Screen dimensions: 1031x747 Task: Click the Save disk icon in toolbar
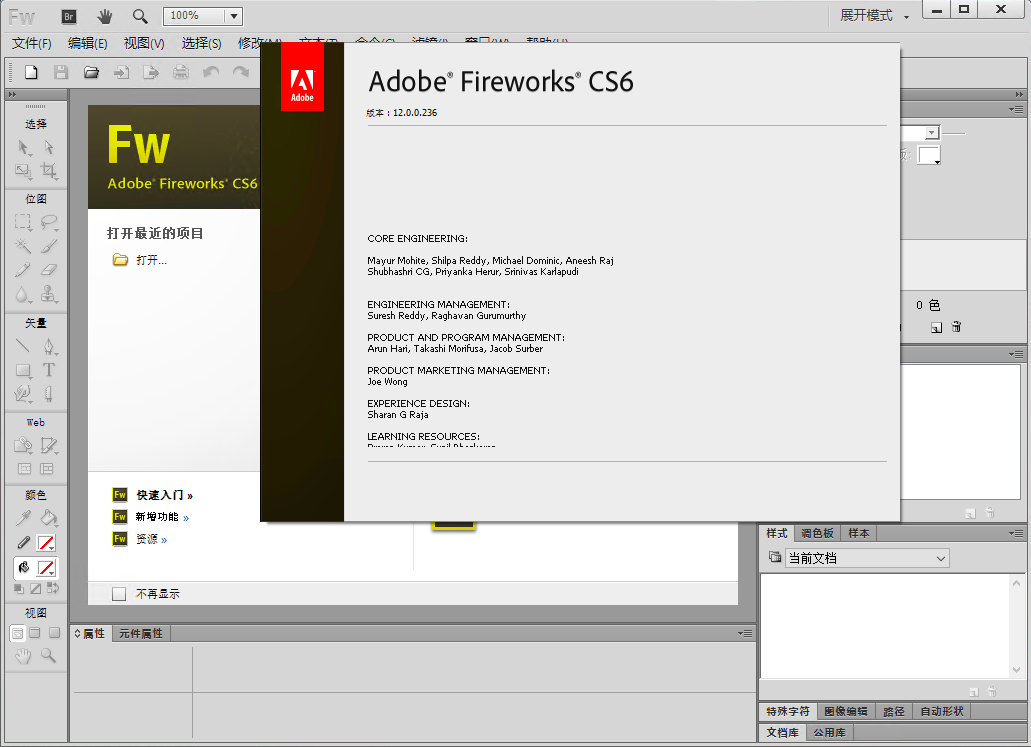61,72
